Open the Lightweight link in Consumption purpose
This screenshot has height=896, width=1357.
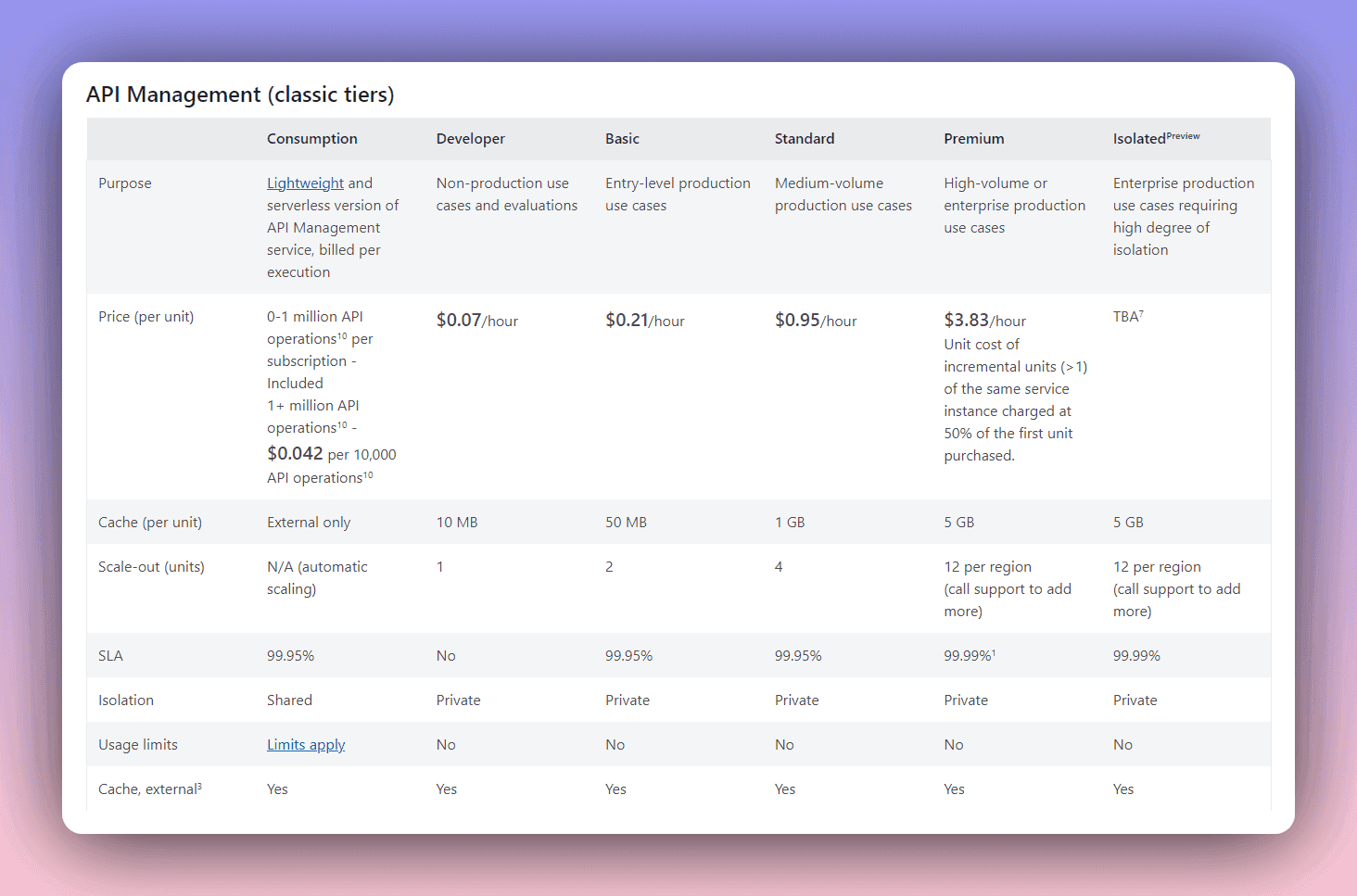[305, 183]
